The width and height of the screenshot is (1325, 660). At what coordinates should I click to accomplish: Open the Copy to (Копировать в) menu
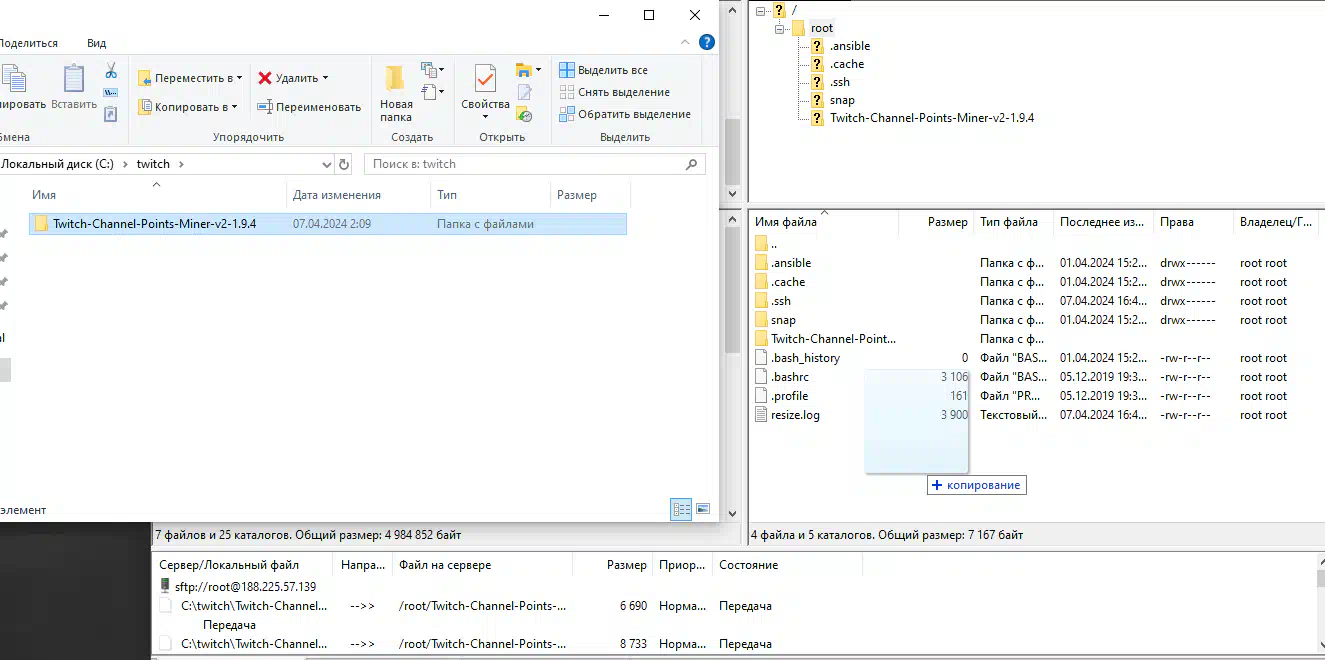[x=188, y=107]
